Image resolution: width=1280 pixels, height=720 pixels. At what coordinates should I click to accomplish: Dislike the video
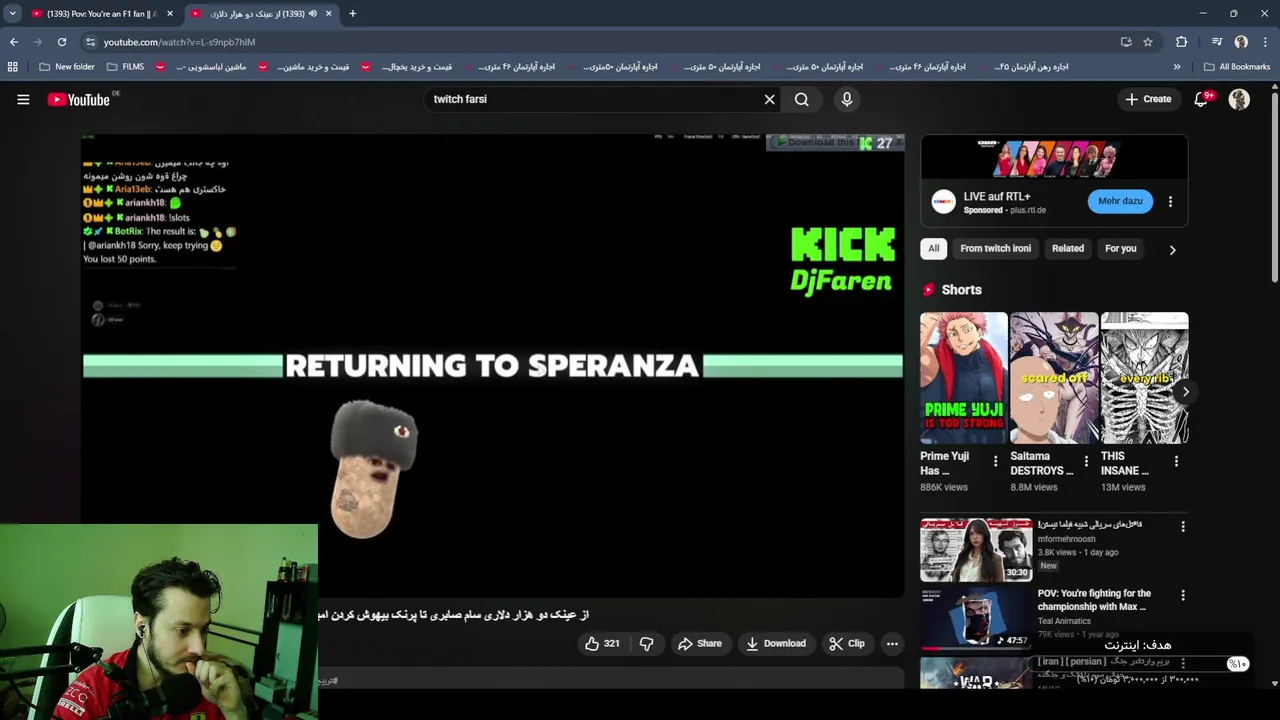(646, 643)
